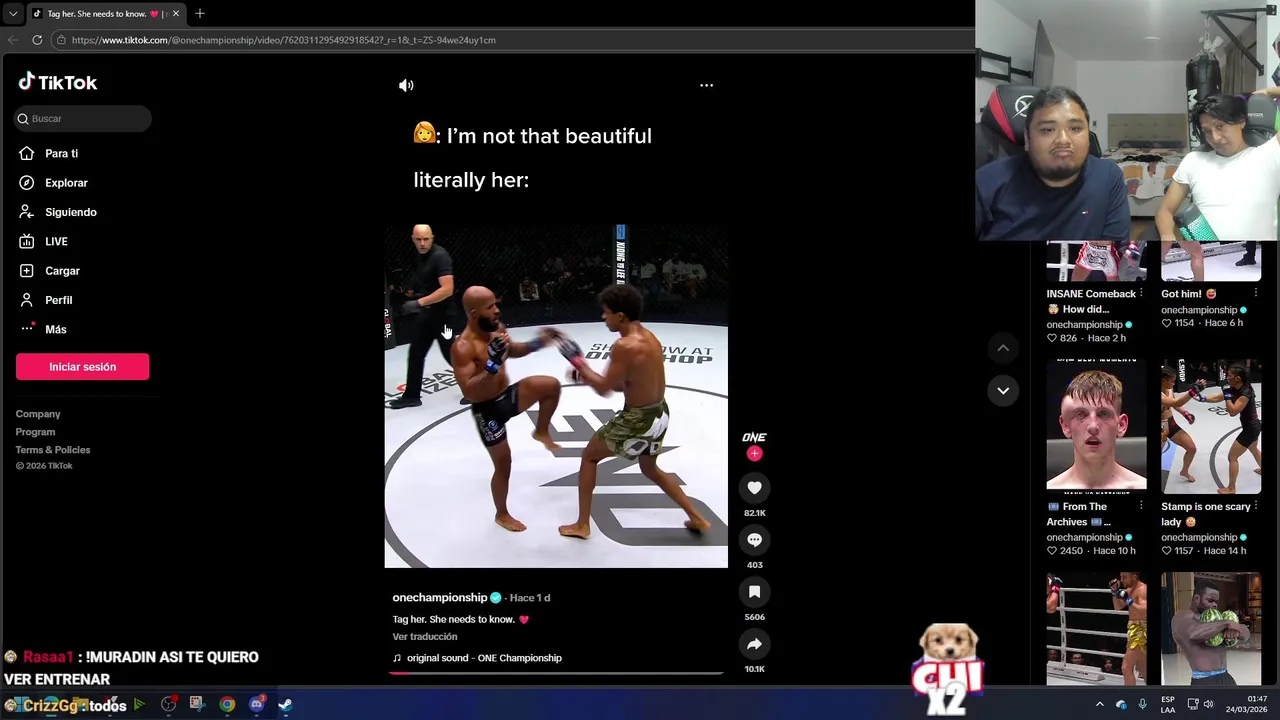1280x720 pixels.
Task: Click the heart on the 1154-likes video
Action: pos(1166,323)
